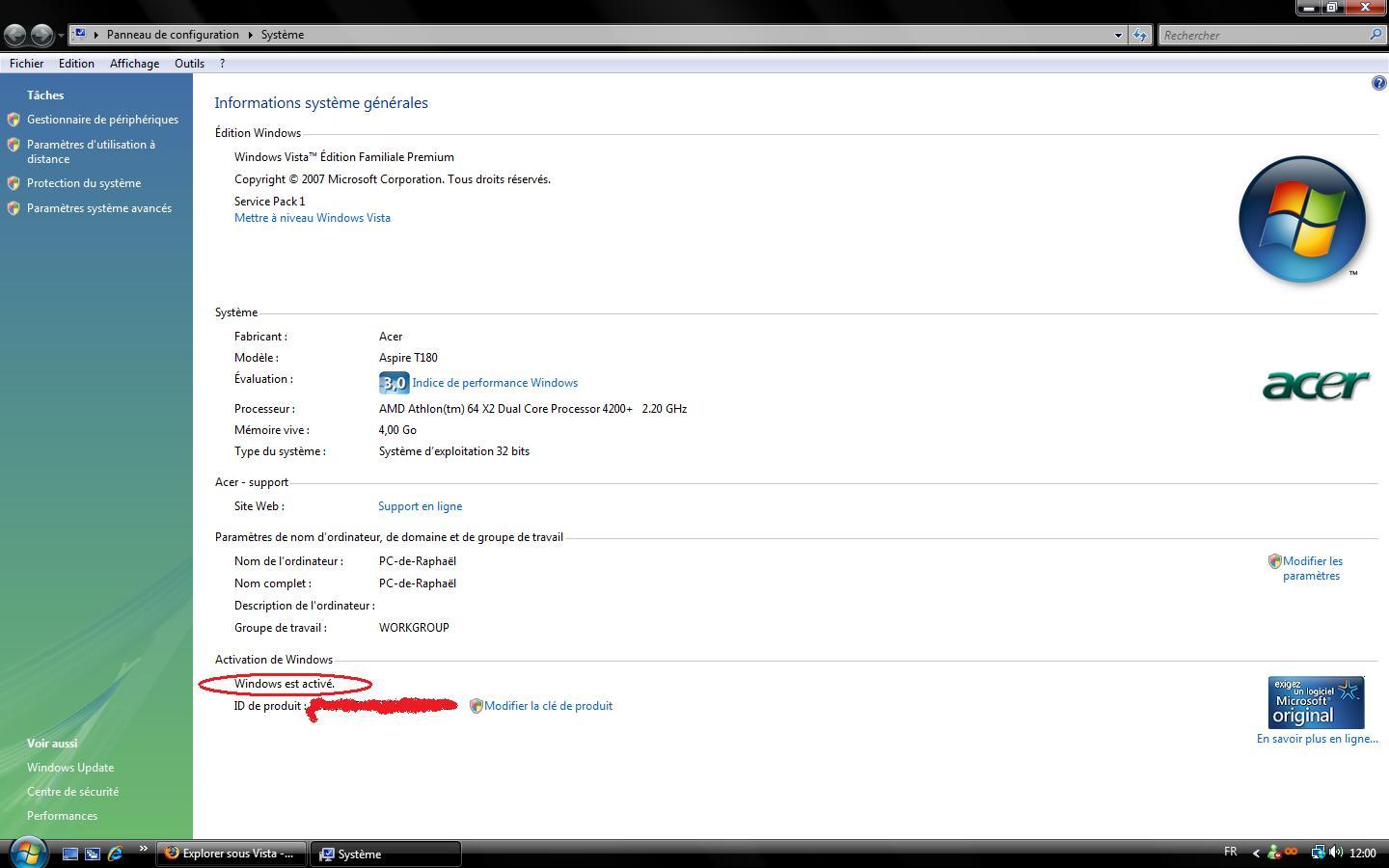This screenshot has width=1389, height=868.
Task: Click 'Modifier la clé de produit' link
Action: (548, 706)
